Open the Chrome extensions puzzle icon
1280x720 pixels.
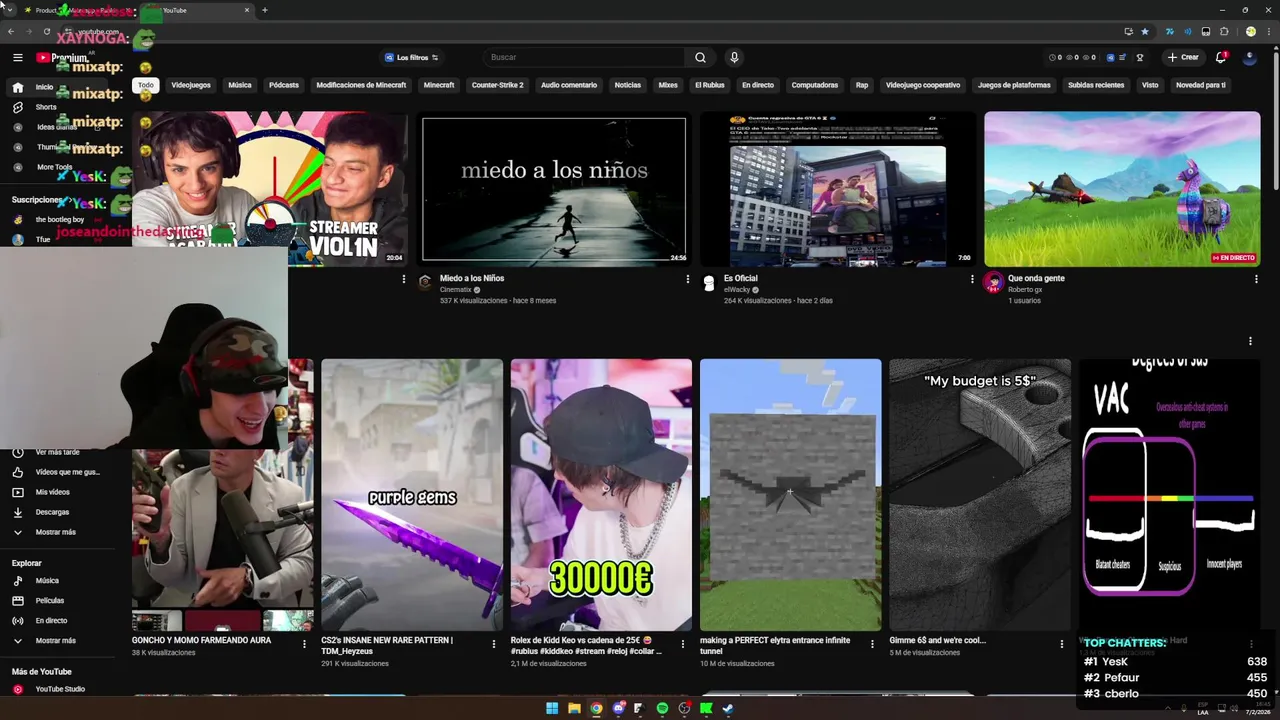point(1224,31)
